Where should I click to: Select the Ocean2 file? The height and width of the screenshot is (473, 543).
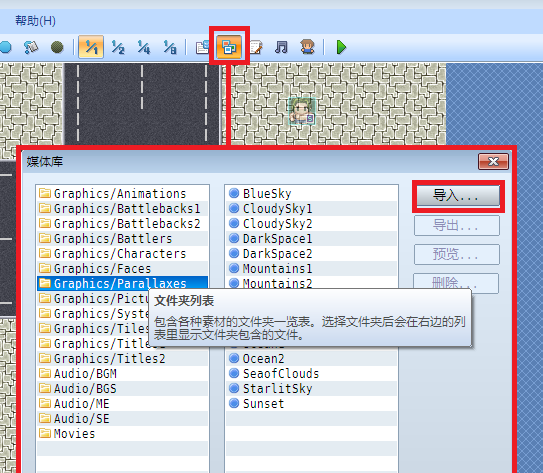pyautogui.click(x=311, y=358)
